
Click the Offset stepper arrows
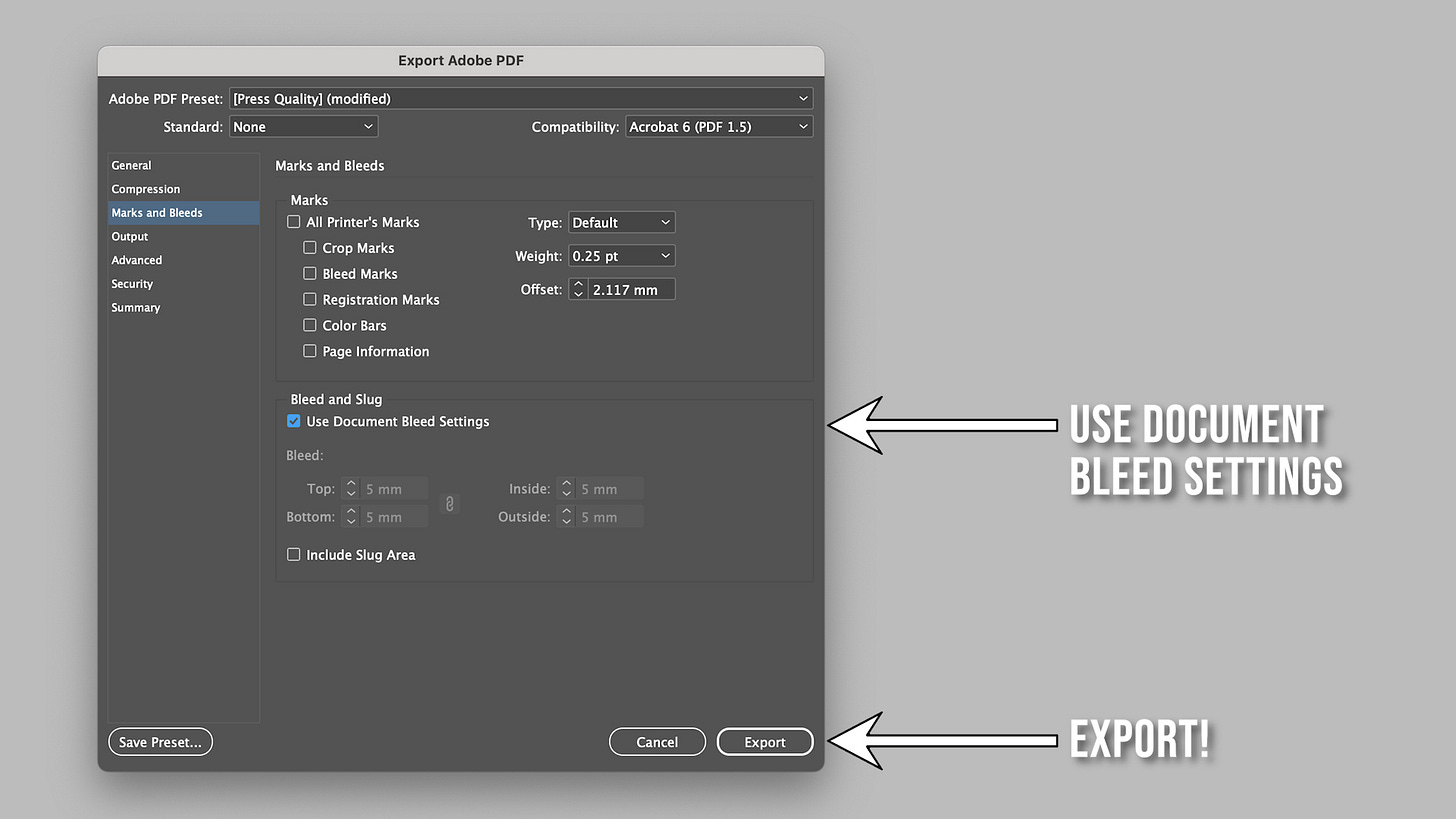tap(578, 289)
